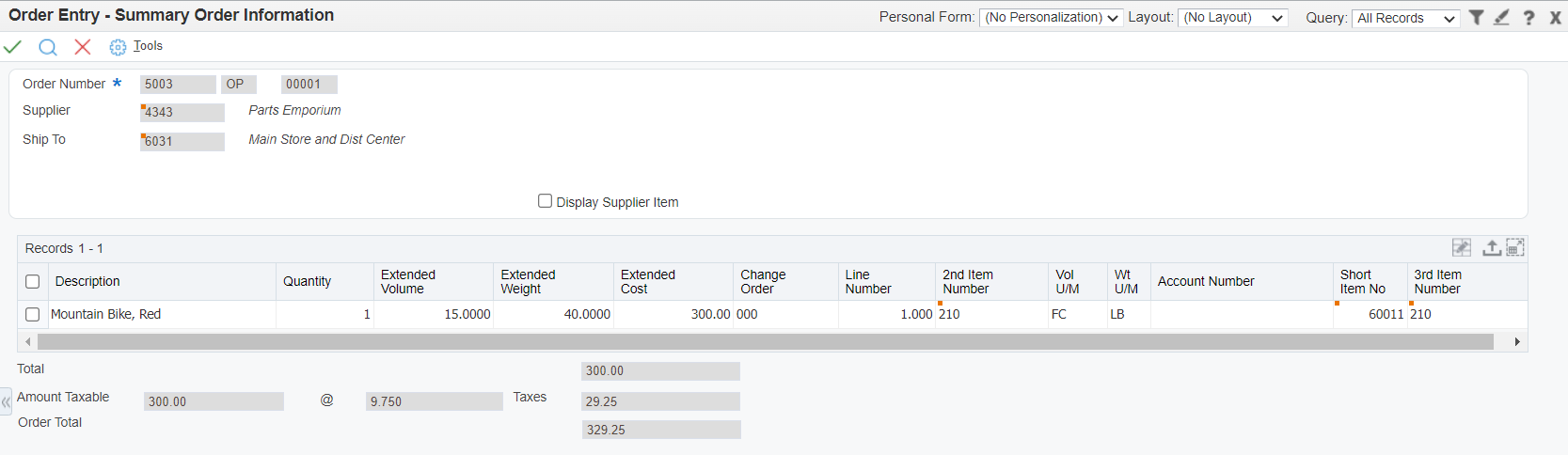1568x455 pixels.
Task: Check the select-all checkbox in grid header
Action: [x=32, y=281]
